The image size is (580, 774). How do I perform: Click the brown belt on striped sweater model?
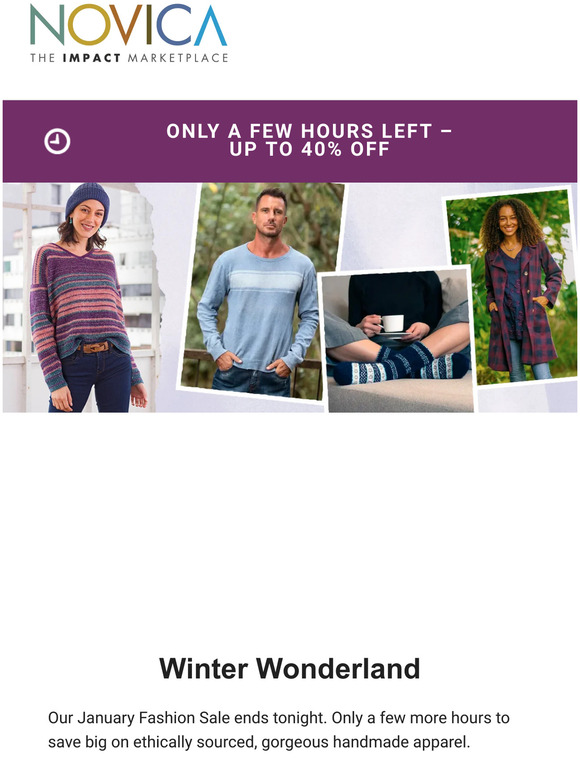coord(96,348)
